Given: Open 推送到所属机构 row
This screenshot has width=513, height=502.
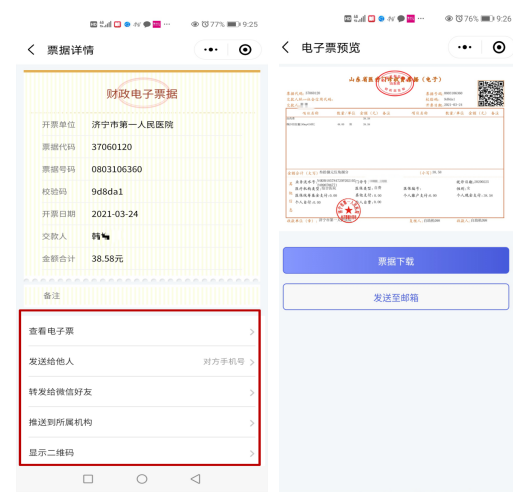Looking at the screenshot, I should pyautogui.click(x=142, y=422).
